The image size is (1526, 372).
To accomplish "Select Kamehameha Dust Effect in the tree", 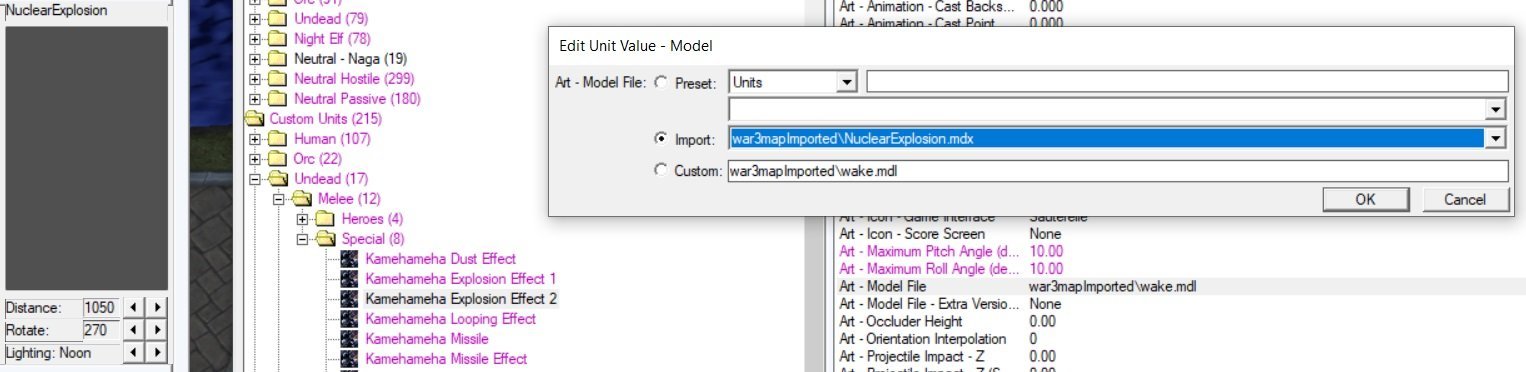I will click(x=440, y=259).
